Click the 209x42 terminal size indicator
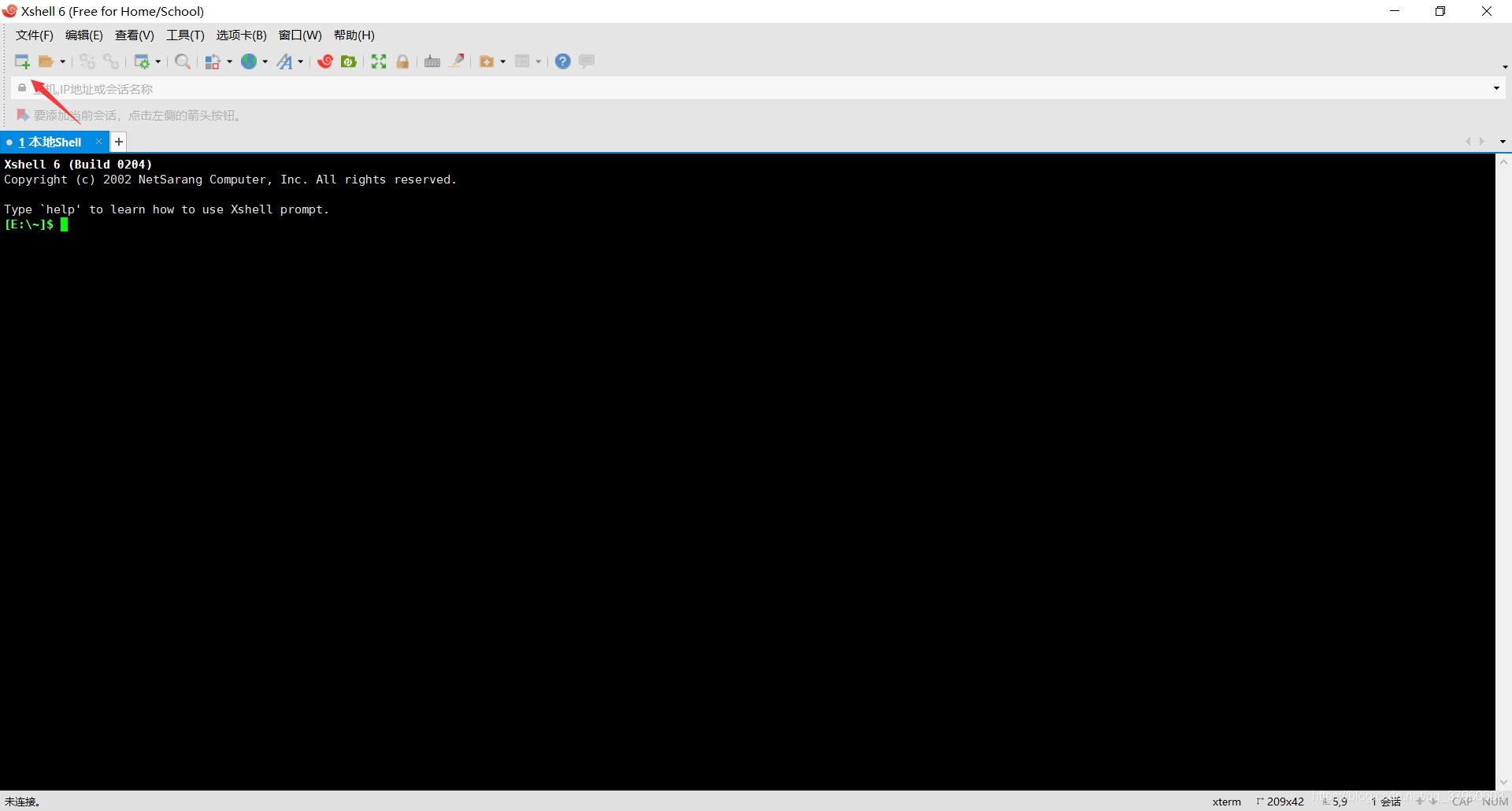 point(1280,802)
